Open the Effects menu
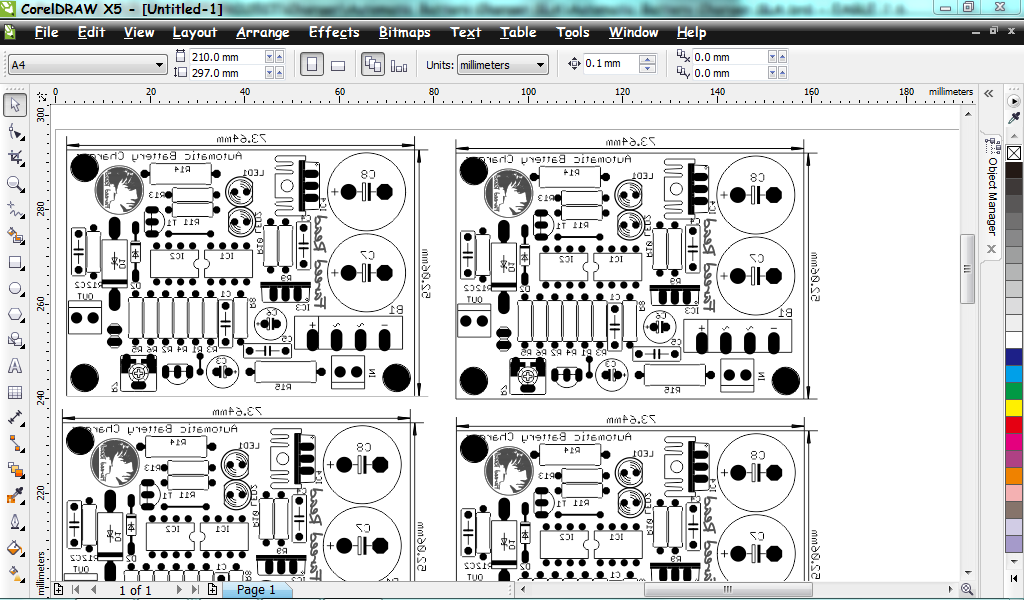The width and height of the screenshot is (1024, 600). tap(334, 32)
